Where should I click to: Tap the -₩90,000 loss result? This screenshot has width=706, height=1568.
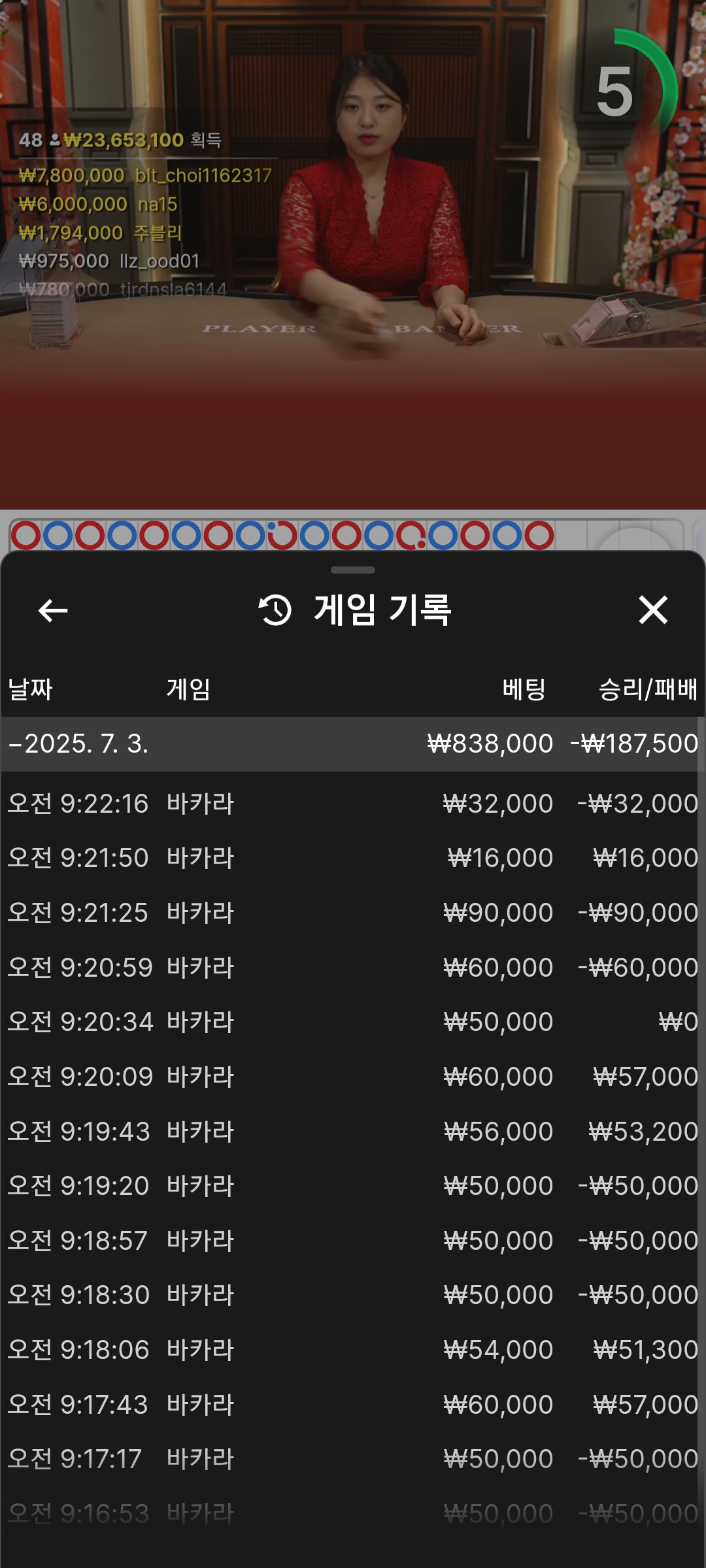coord(638,913)
